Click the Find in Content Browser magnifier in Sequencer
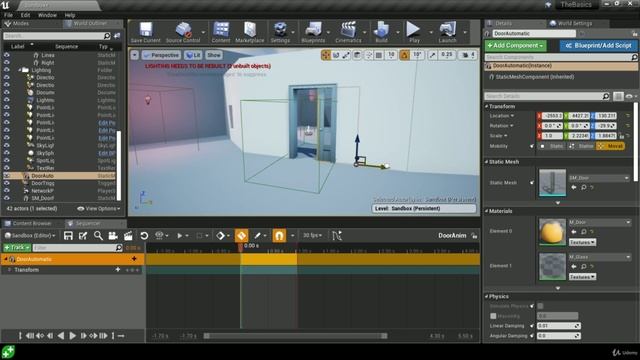Viewport: 640px width, 360px height. coord(98,236)
